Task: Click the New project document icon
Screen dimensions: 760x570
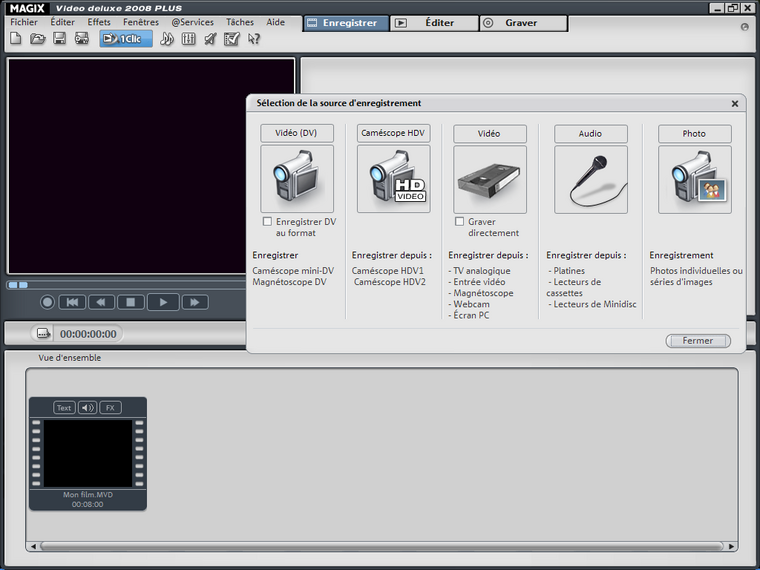Action: (16, 39)
